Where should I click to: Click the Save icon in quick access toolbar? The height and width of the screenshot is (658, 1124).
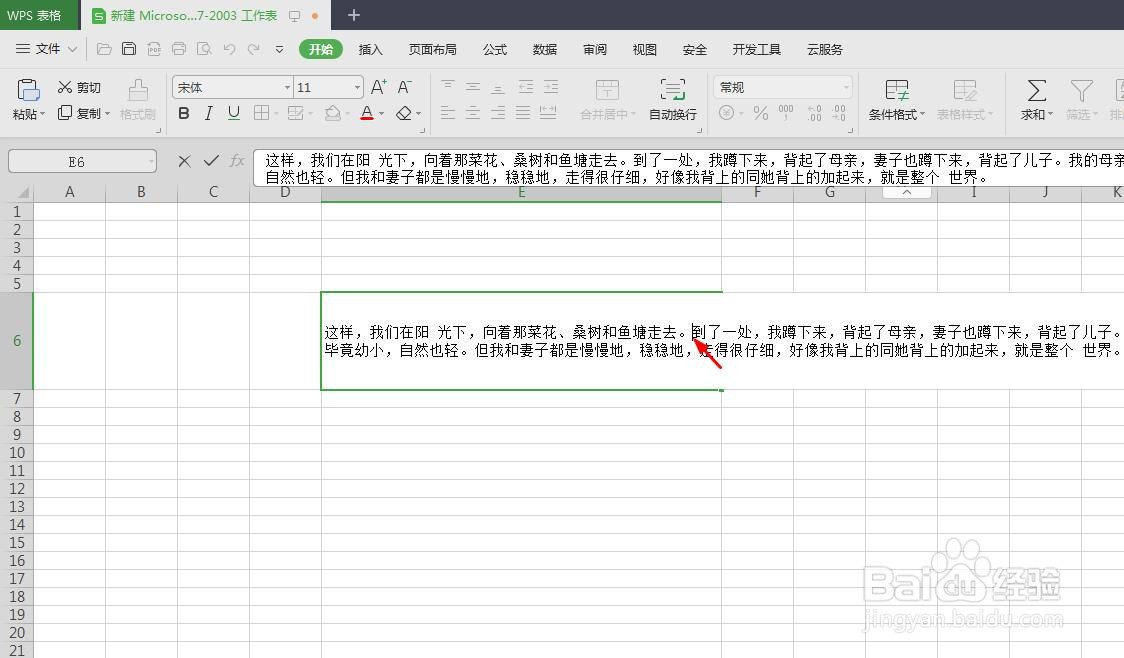click(x=129, y=48)
